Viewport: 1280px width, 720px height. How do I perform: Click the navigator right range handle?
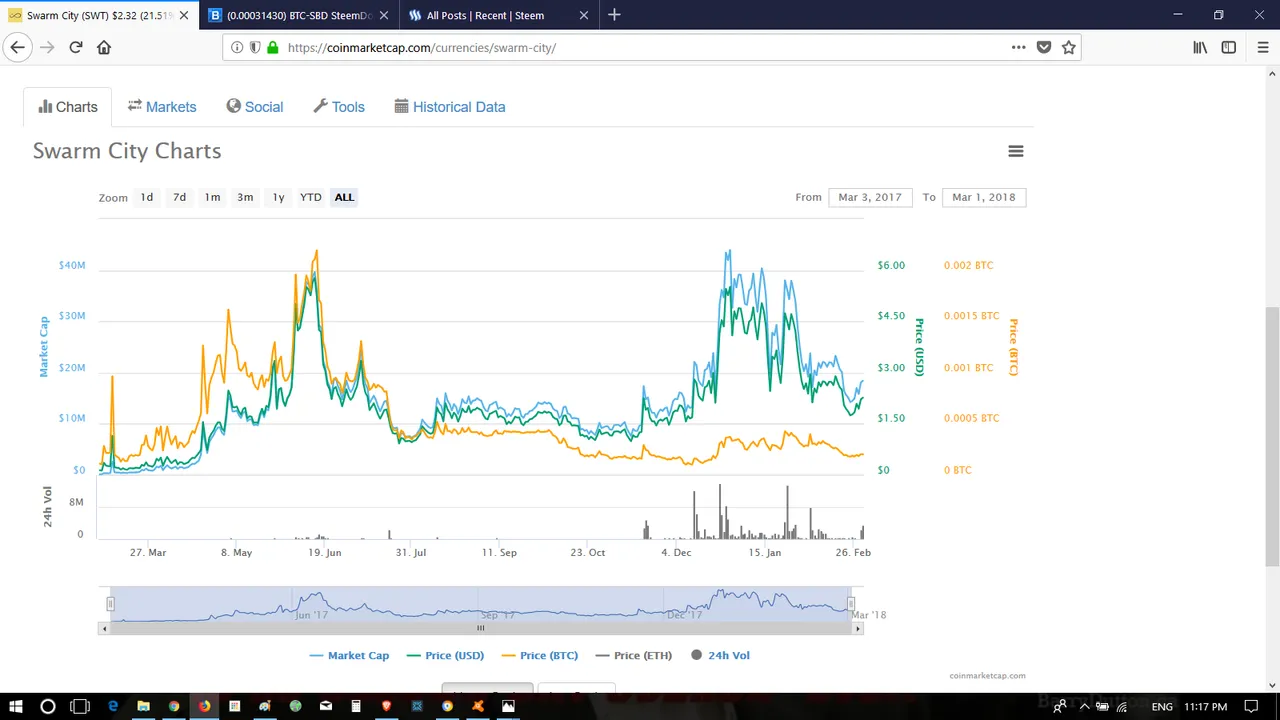[851, 603]
